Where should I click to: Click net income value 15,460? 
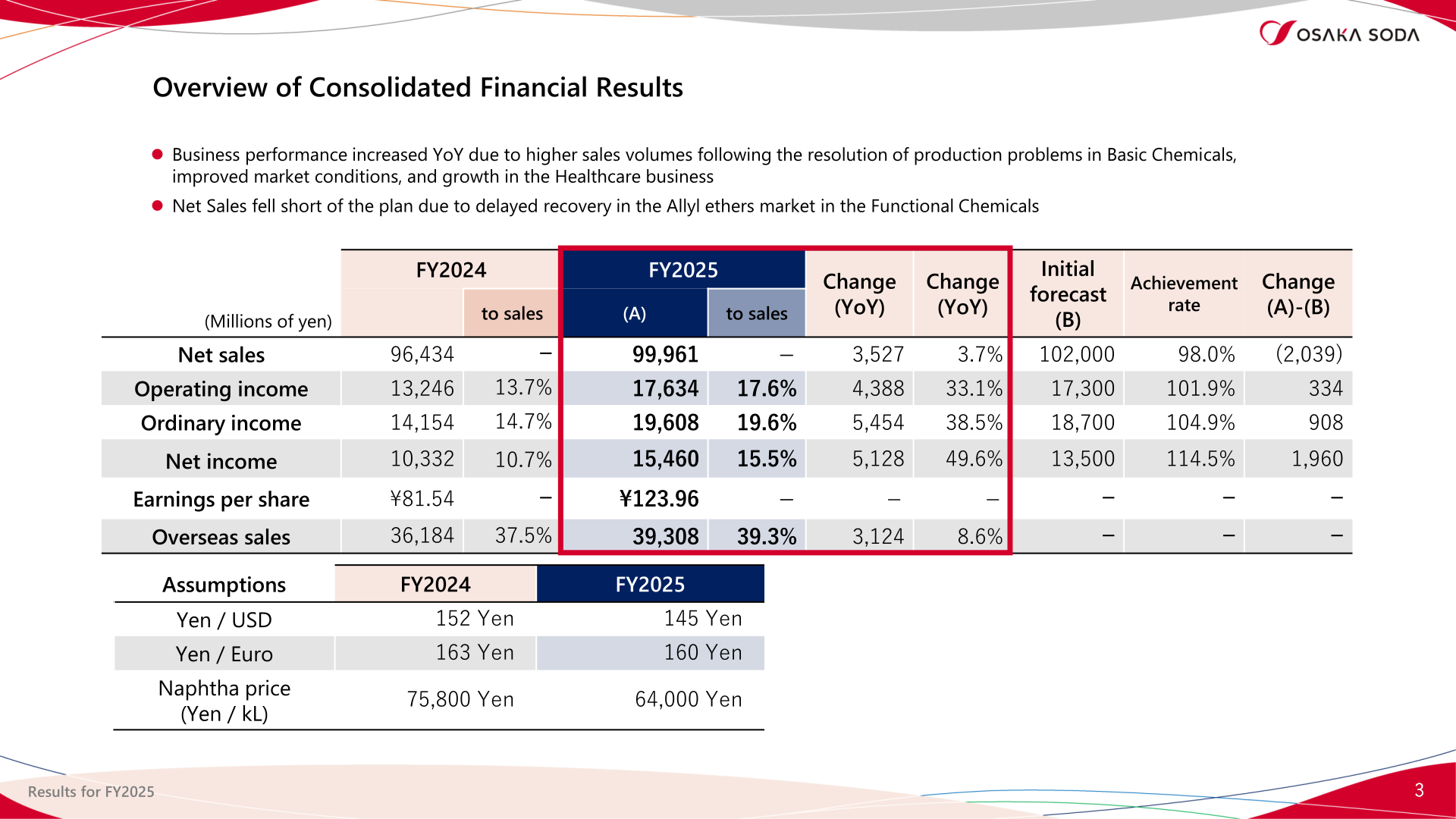pos(665,459)
